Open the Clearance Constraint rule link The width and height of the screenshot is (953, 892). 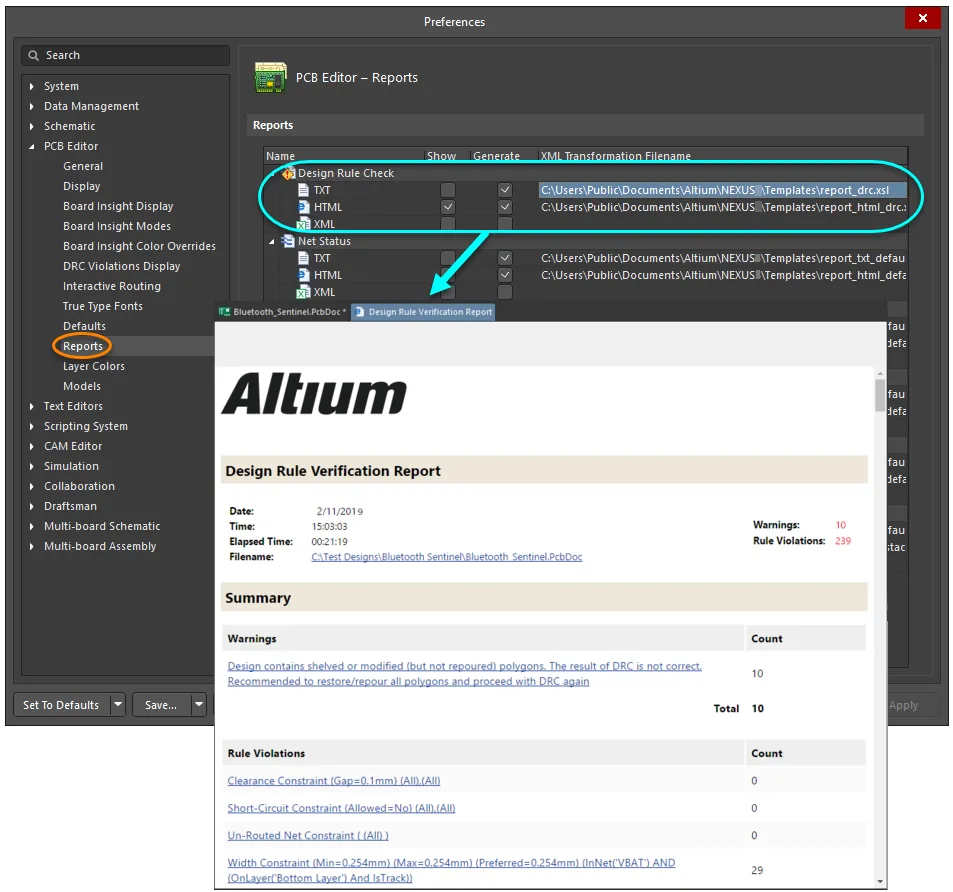click(334, 781)
